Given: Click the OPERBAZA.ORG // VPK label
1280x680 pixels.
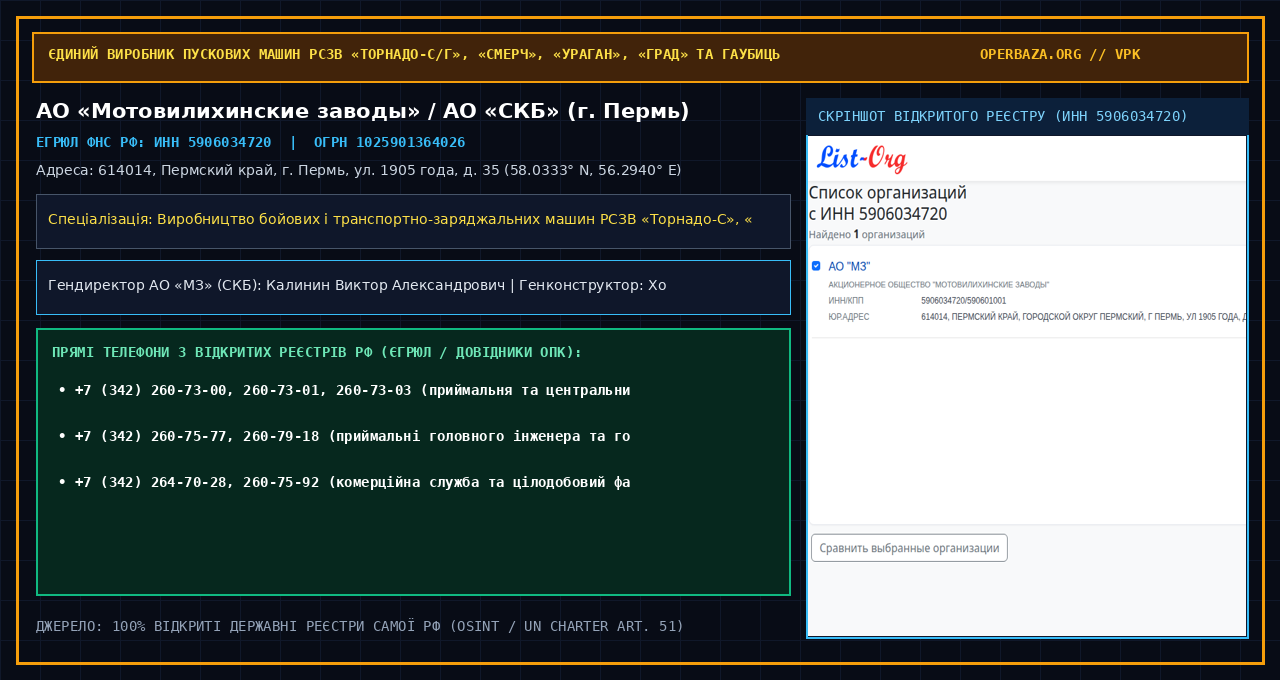Looking at the screenshot, I should tap(1060, 54).
